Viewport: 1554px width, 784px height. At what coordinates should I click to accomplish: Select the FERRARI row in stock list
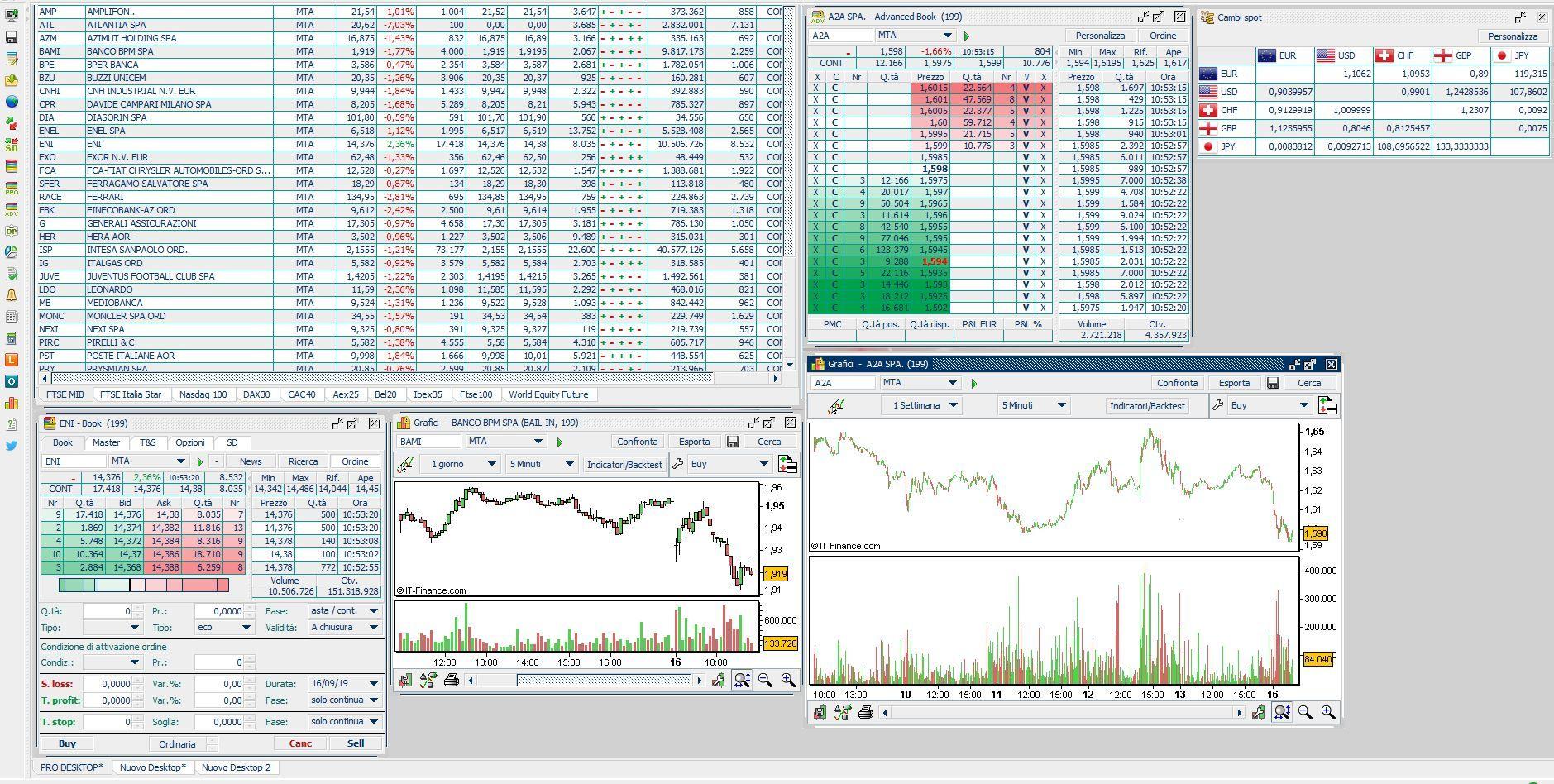[x=409, y=197]
